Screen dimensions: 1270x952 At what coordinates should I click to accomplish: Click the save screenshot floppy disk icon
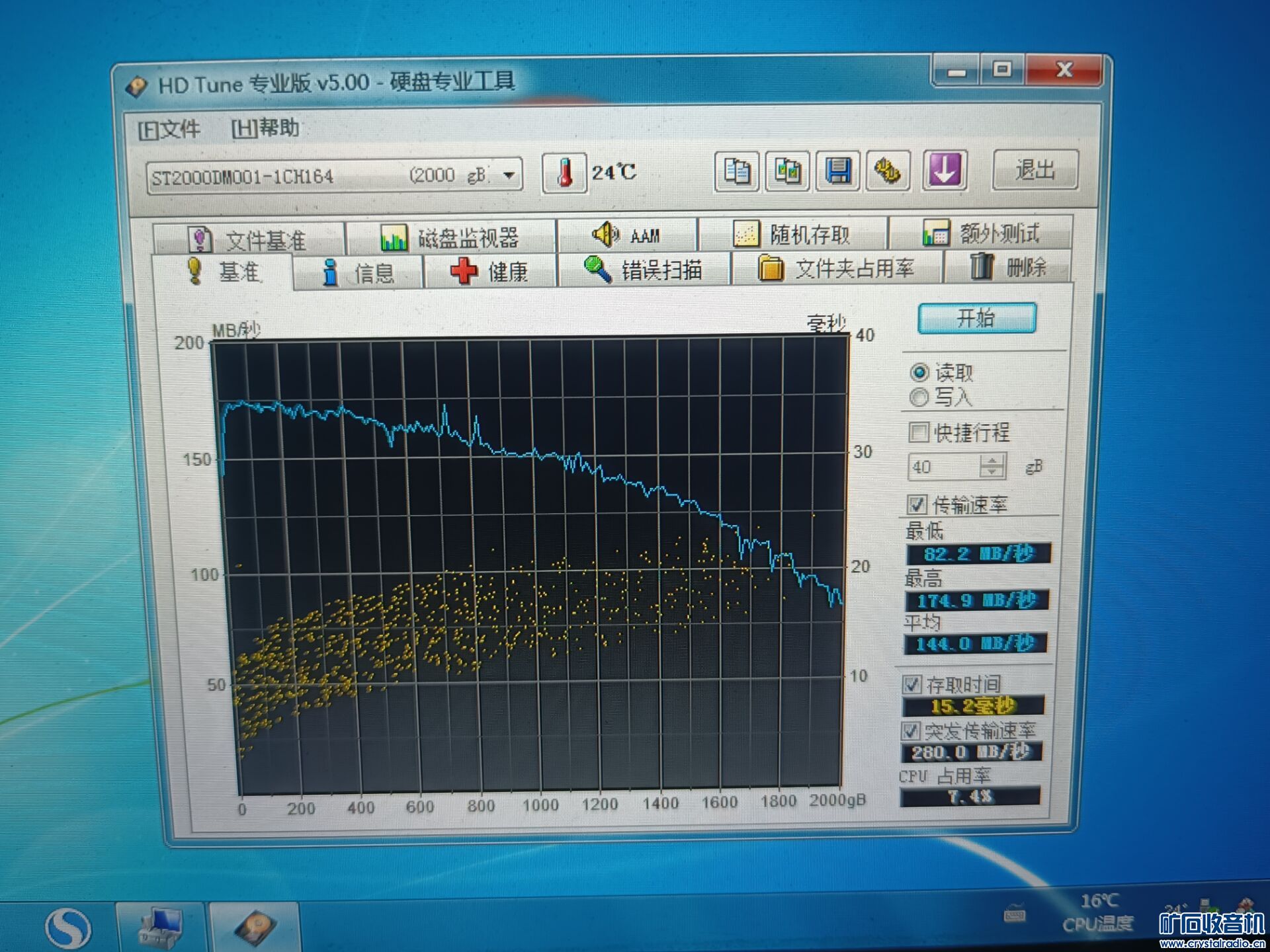point(838,171)
